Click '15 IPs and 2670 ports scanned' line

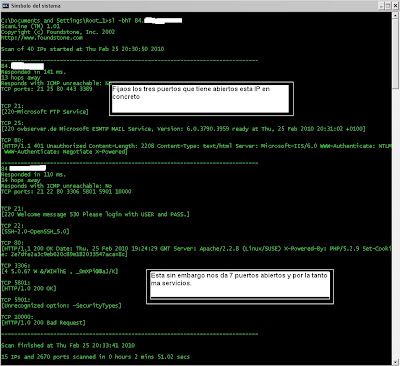(95, 357)
